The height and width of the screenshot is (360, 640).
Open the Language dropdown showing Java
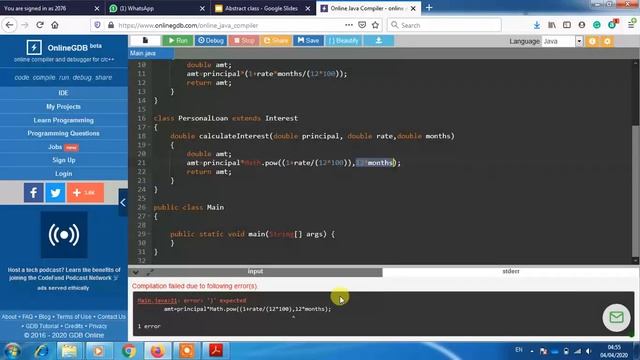pos(562,41)
